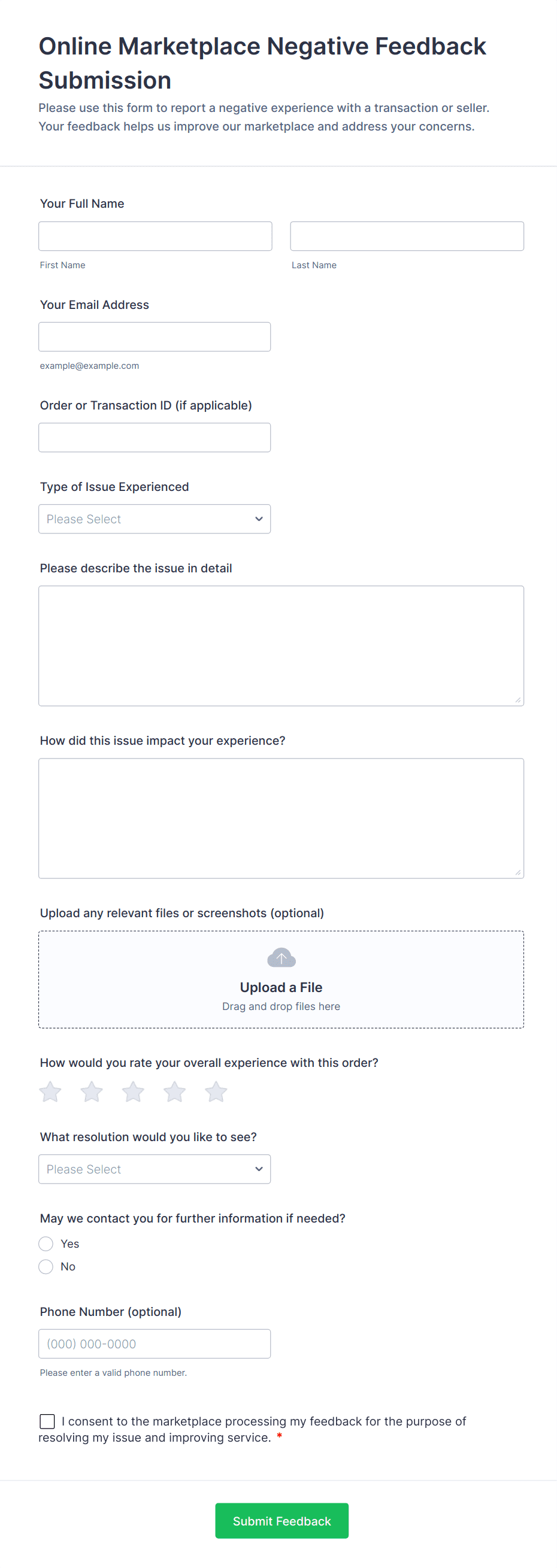
Task: Click the first rating star
Action: (50, 1092)
